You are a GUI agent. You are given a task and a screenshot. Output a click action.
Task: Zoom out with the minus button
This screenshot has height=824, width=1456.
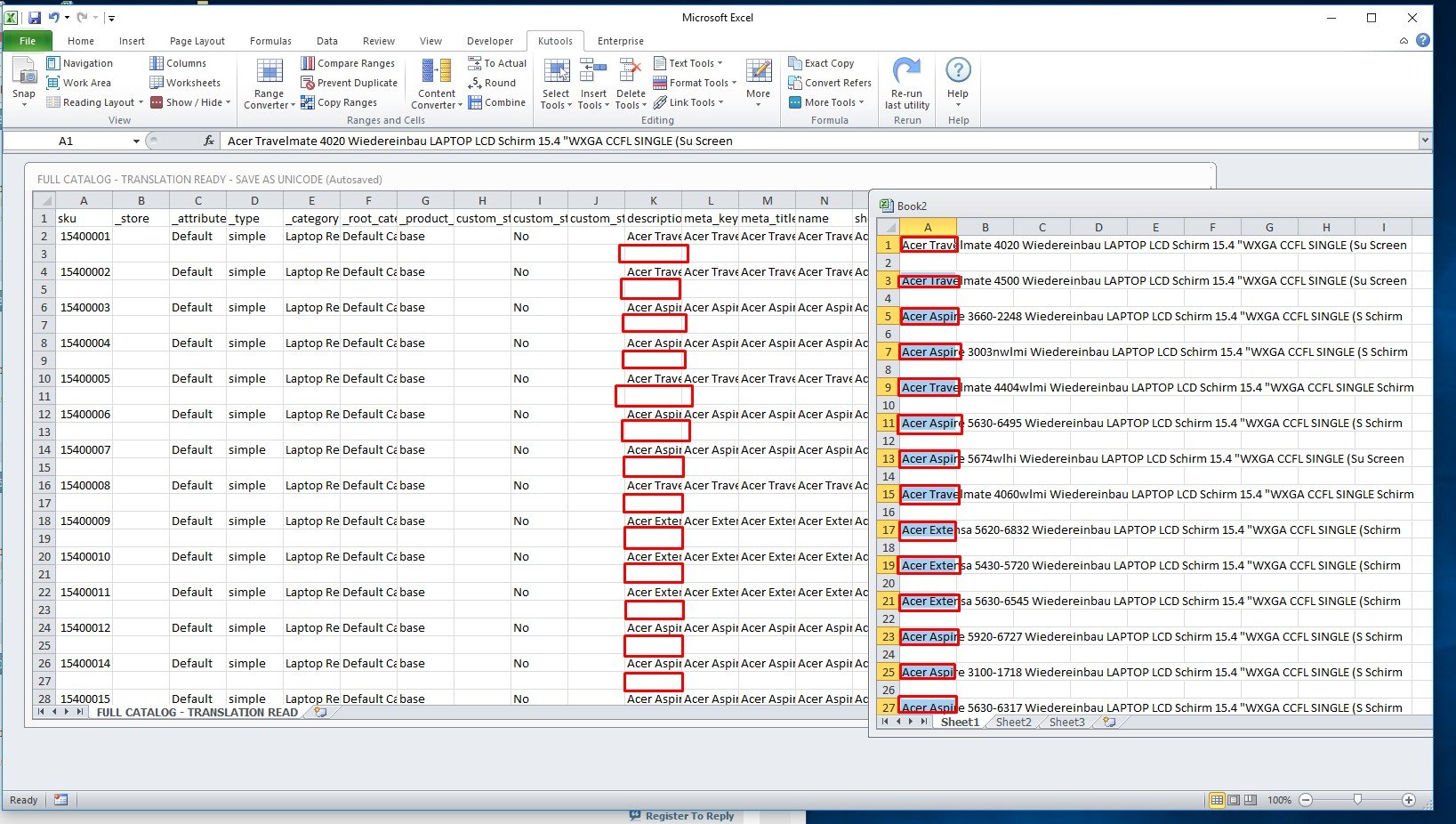(x=1306, y=800)
